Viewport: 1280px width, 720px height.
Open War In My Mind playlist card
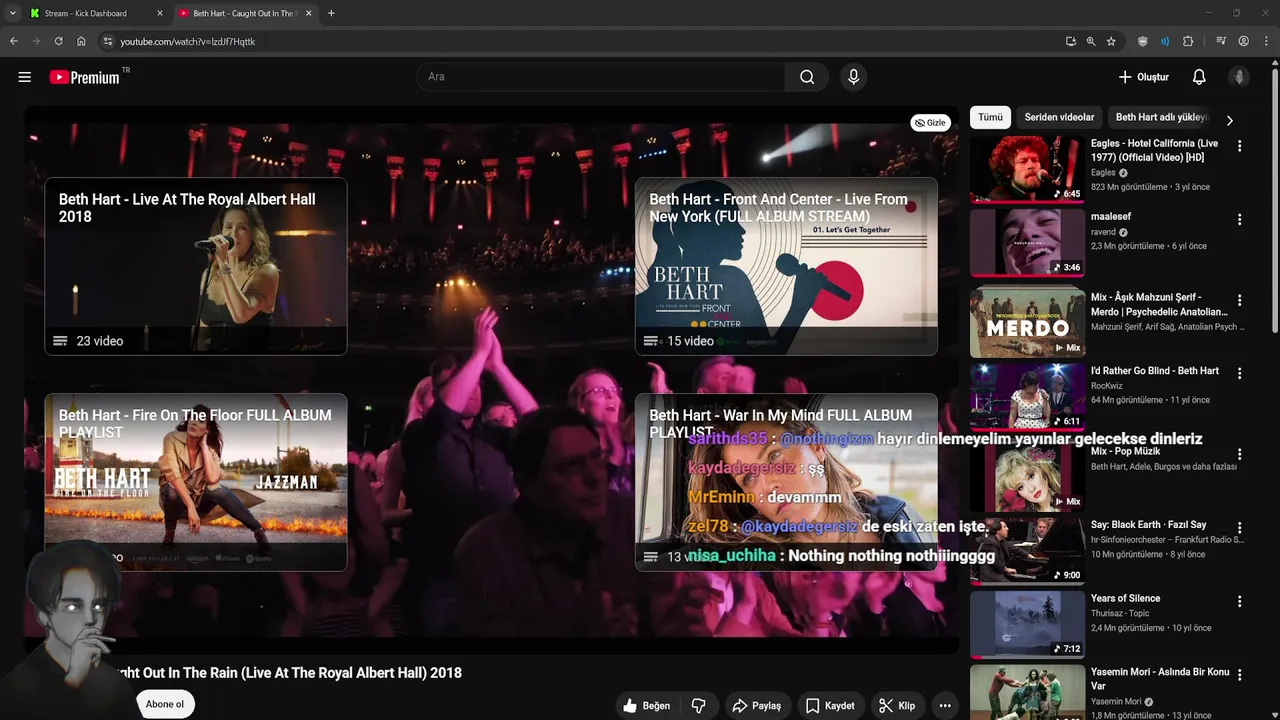786,482
